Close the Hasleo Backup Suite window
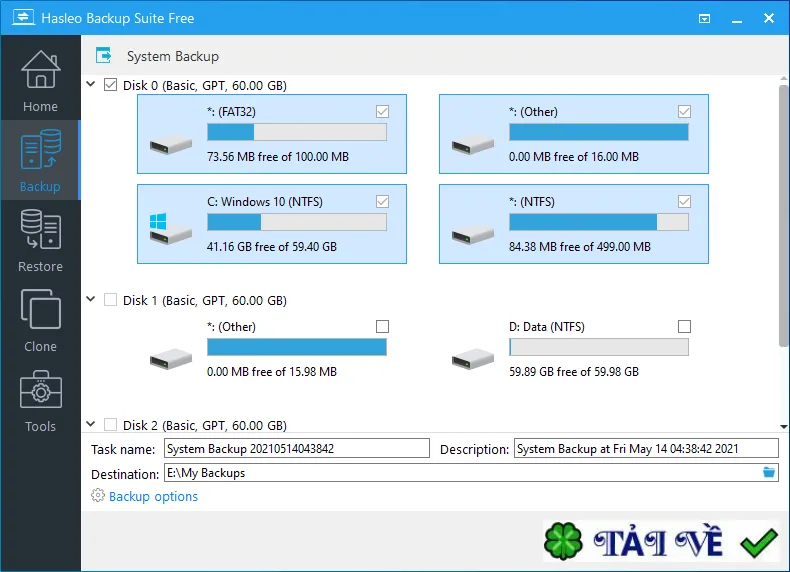The height and width of the screenshot is (572, 790). coord(769,18)
